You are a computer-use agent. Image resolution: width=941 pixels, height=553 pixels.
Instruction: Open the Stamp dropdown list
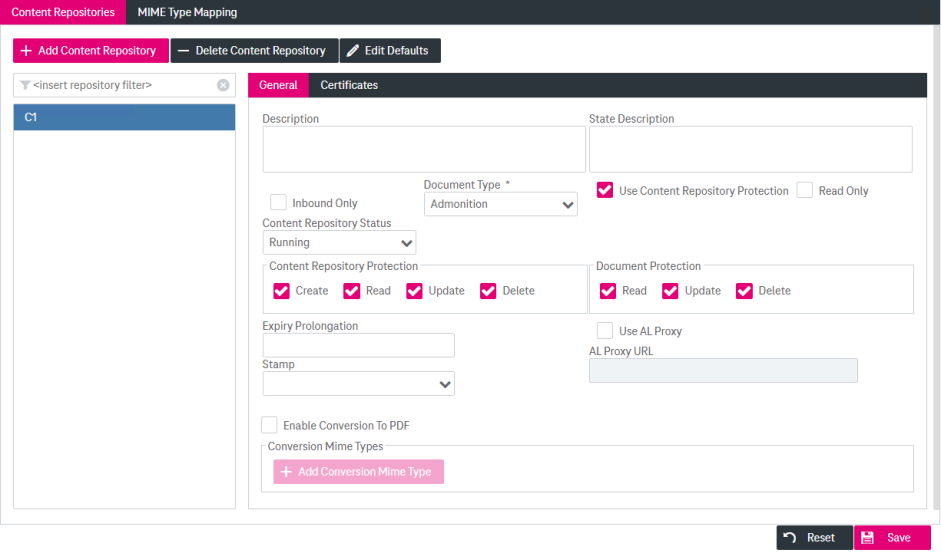pos(358,384)
